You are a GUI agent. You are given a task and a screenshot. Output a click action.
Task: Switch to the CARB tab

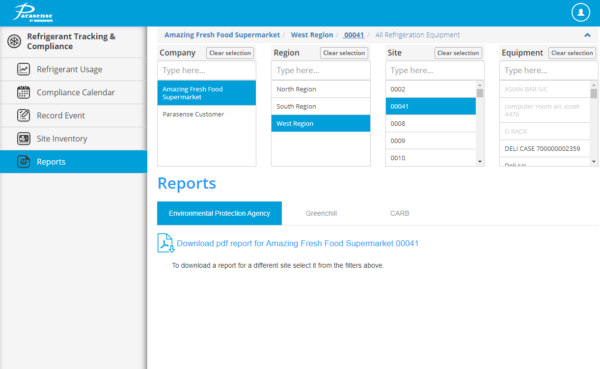(399, 213)
